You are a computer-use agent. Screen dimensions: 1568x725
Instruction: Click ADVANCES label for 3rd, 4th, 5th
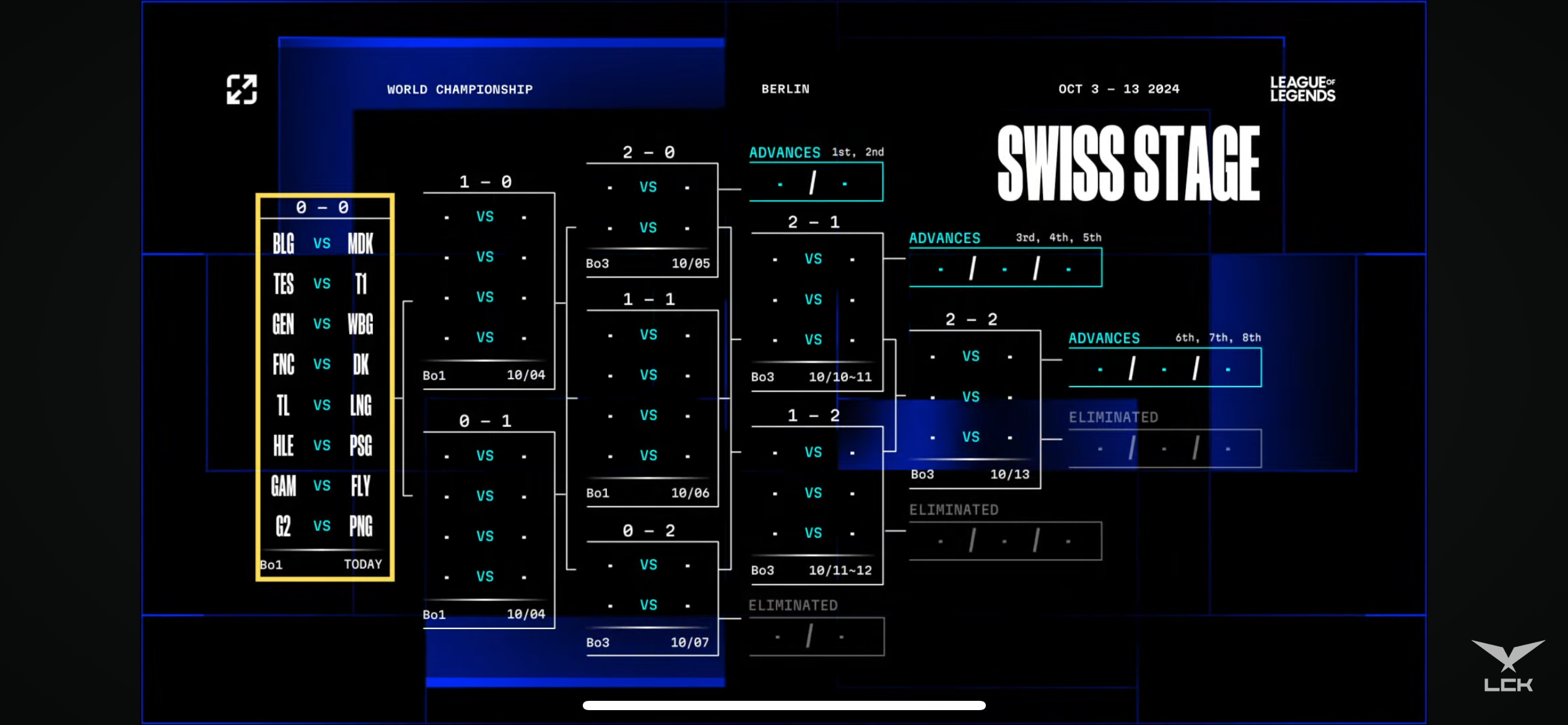[945, 238]
